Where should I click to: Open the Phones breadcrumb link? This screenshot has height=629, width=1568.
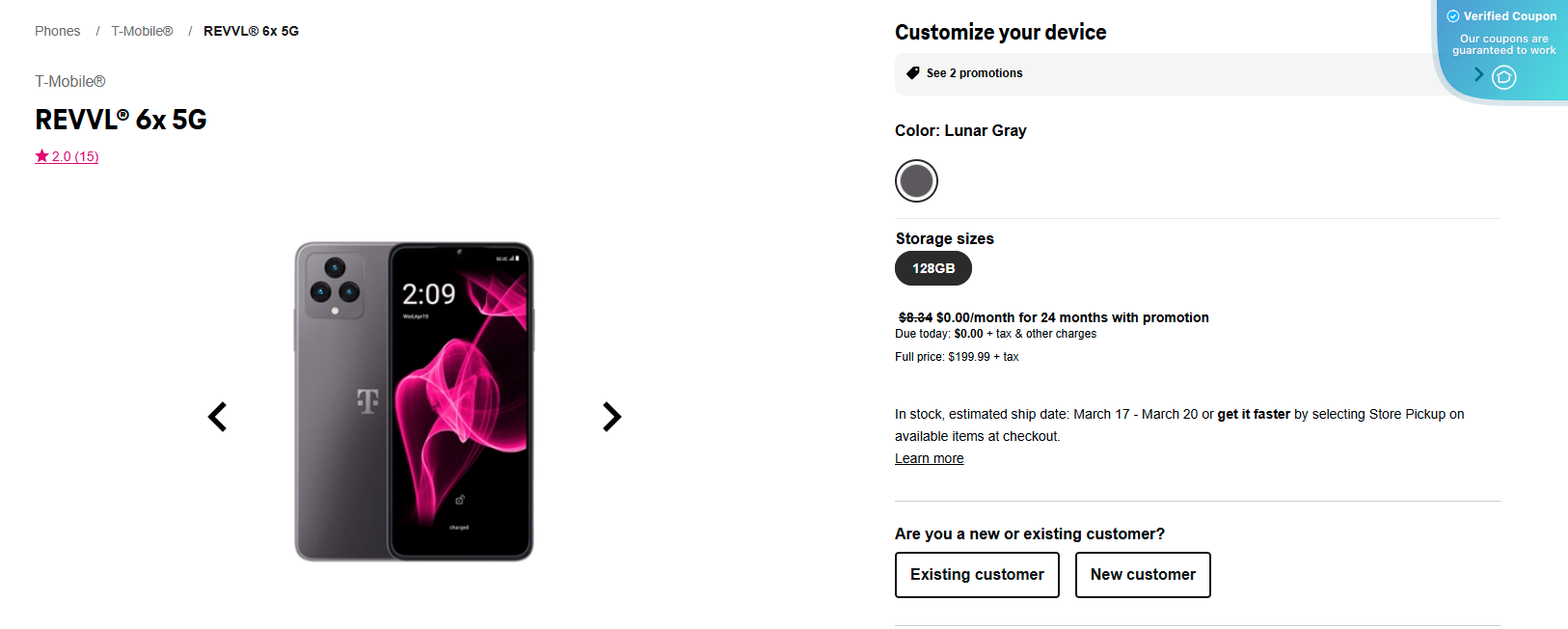(x=57, y=30)
